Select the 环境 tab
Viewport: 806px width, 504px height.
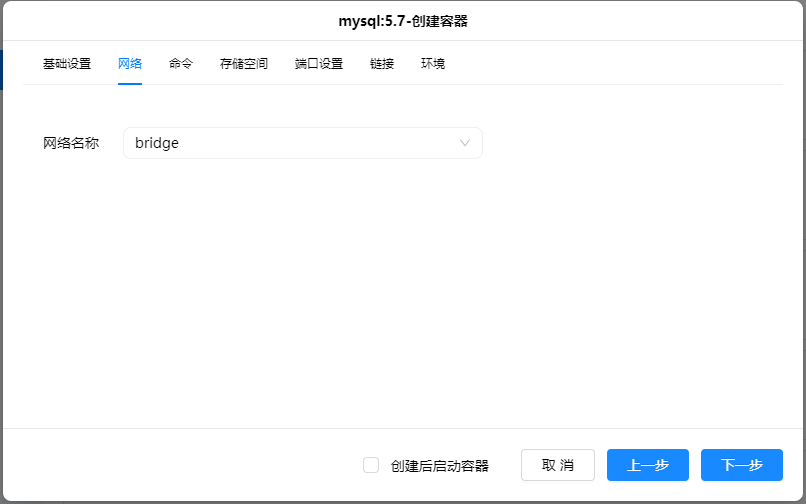point(433,64)
